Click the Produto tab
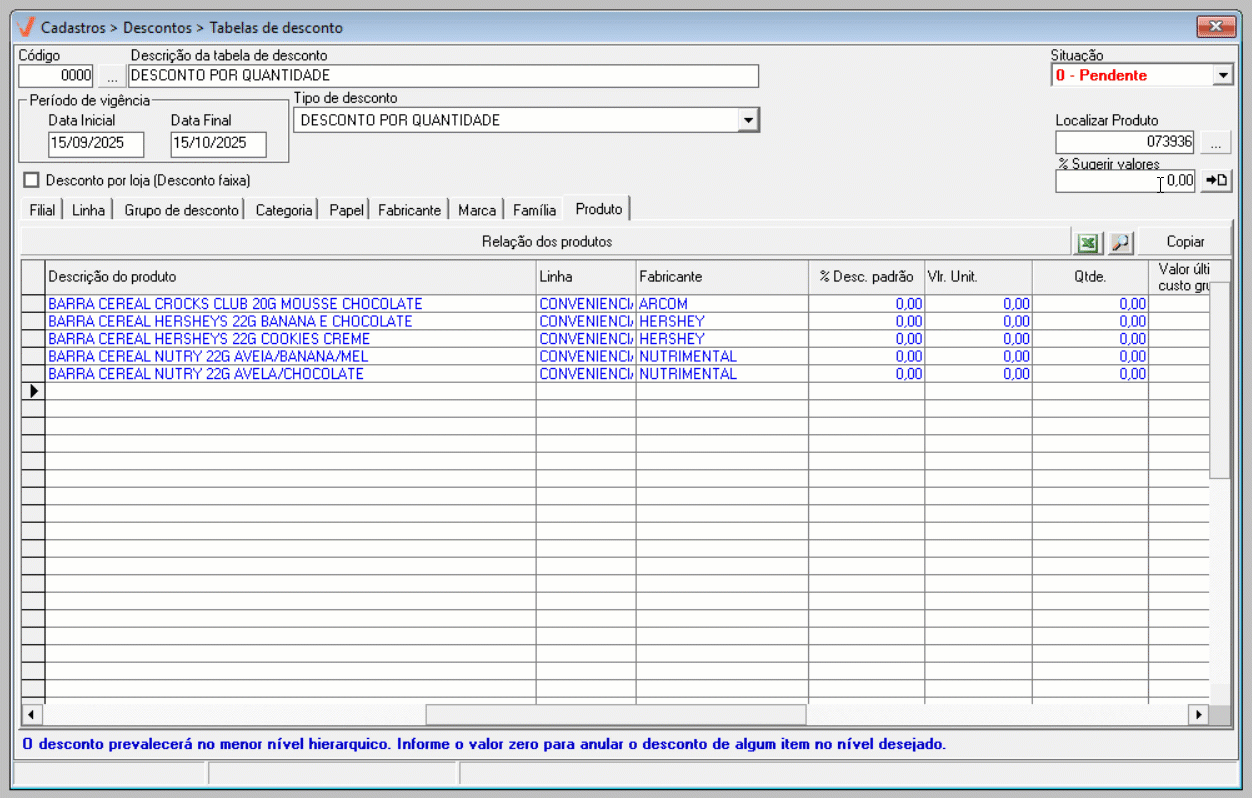1252x798 pixels. pos(598,209)
